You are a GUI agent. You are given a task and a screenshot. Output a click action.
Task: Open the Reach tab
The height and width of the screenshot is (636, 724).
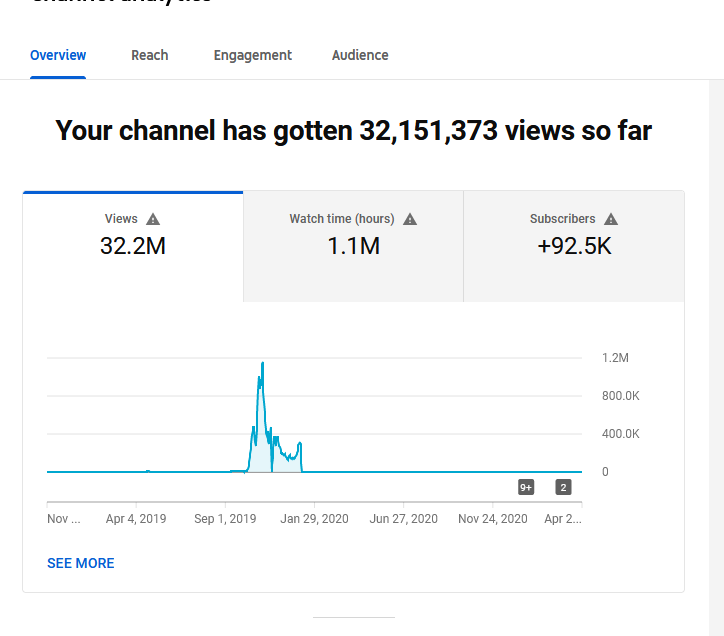coord(150,55)
